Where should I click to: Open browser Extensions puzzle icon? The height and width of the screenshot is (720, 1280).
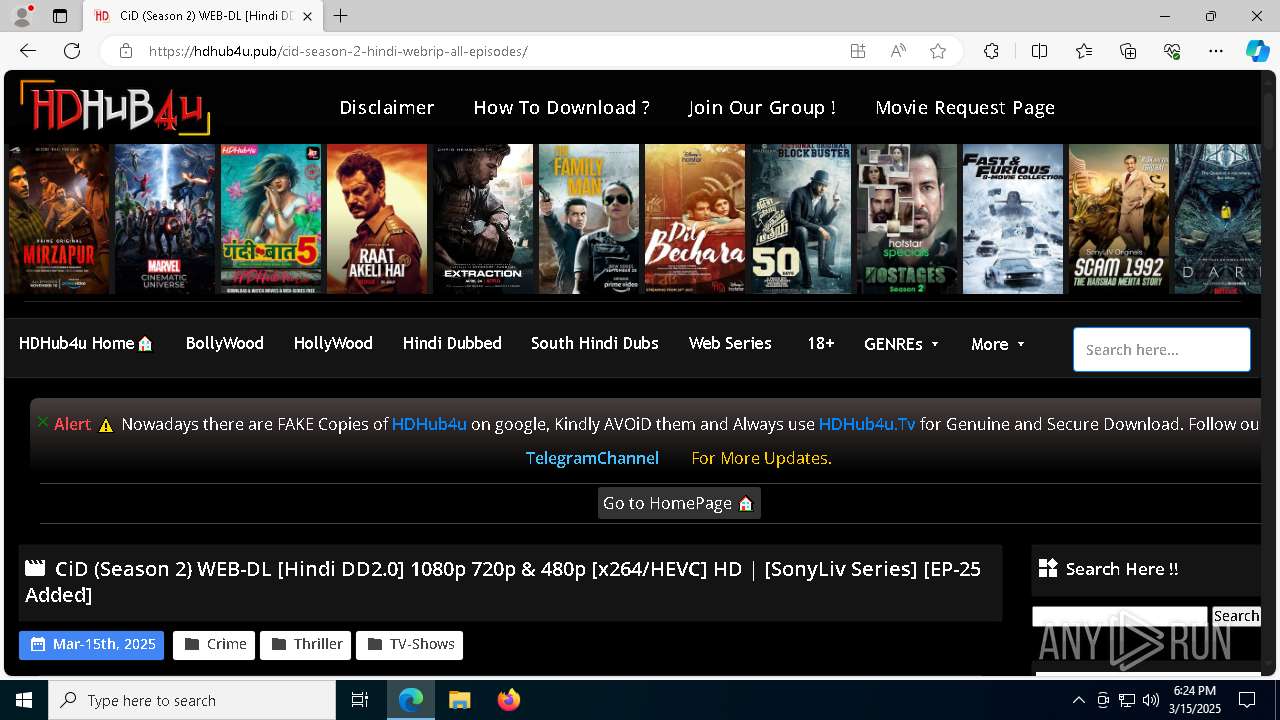pyautogui.click(x=991, y=51)
